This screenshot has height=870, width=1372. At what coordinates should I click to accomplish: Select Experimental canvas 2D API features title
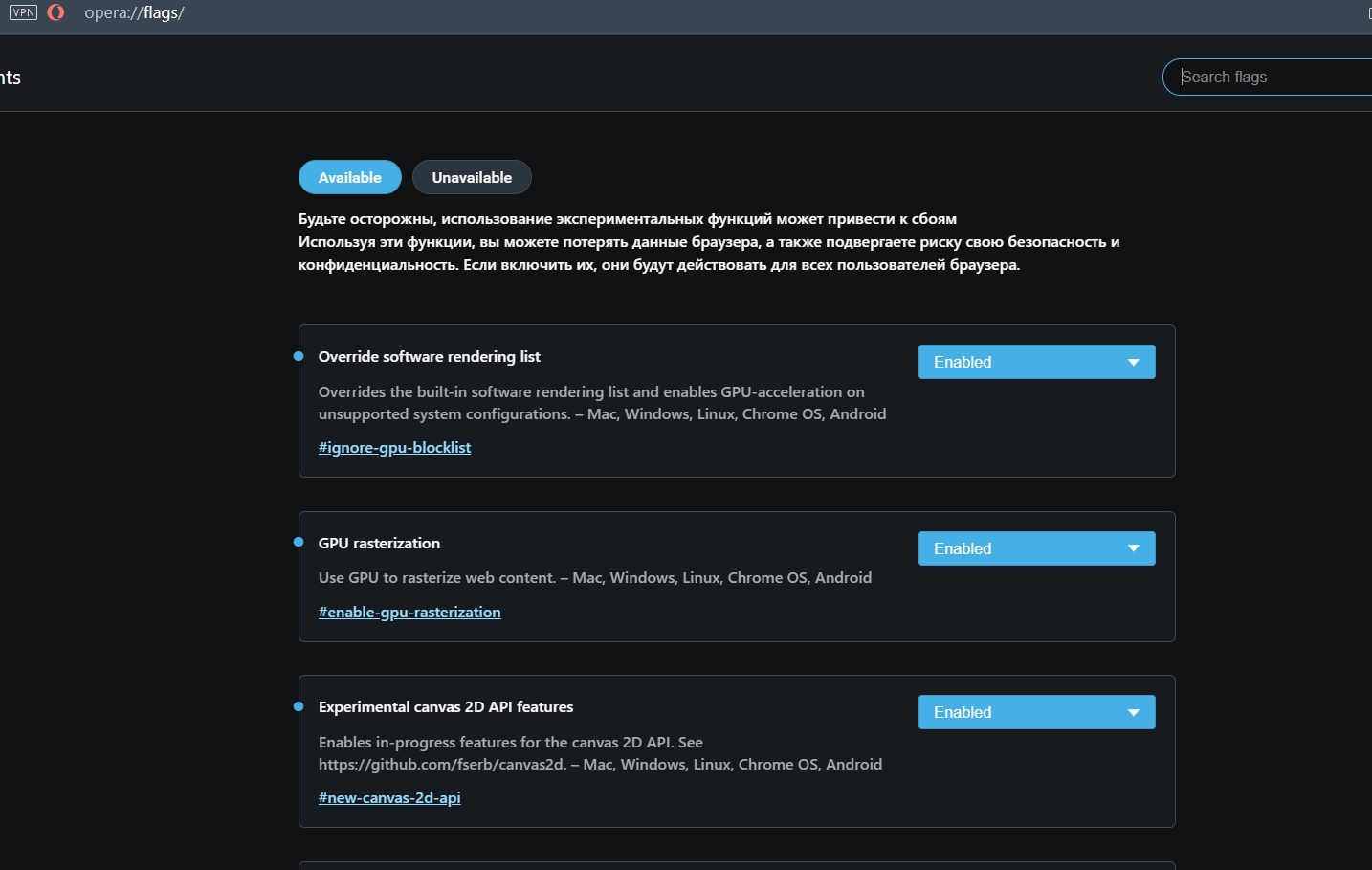446,706
